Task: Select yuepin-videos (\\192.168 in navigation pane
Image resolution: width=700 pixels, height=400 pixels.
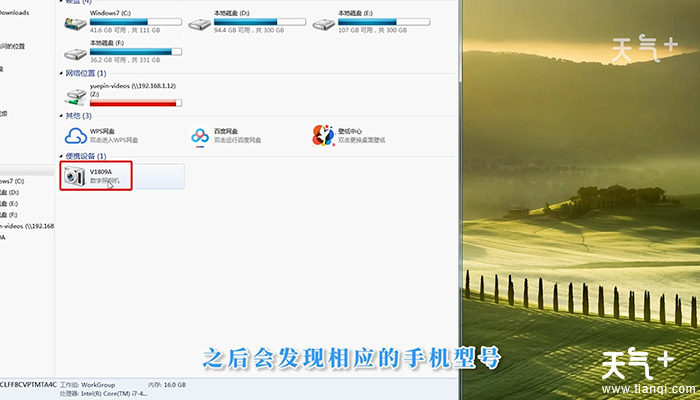Action: pos(27,226)
